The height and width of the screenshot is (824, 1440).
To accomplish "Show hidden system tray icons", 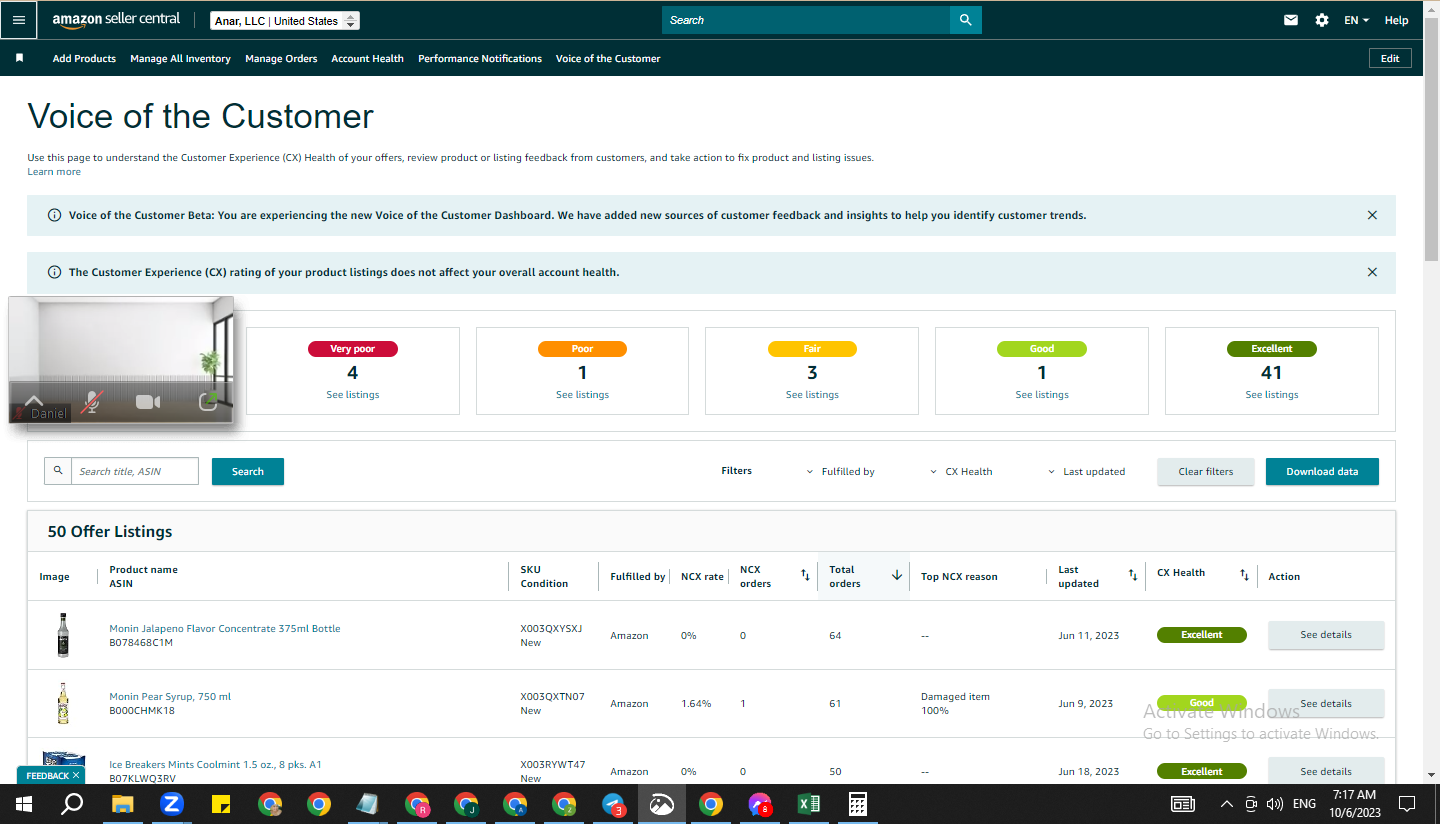I will point(1227,804).
